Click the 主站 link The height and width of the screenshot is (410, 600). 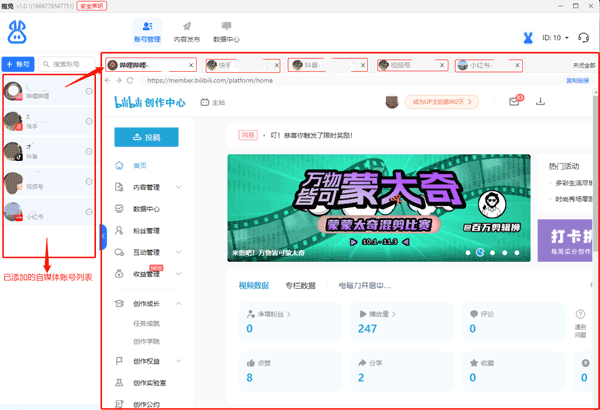(x=213, y=103)
